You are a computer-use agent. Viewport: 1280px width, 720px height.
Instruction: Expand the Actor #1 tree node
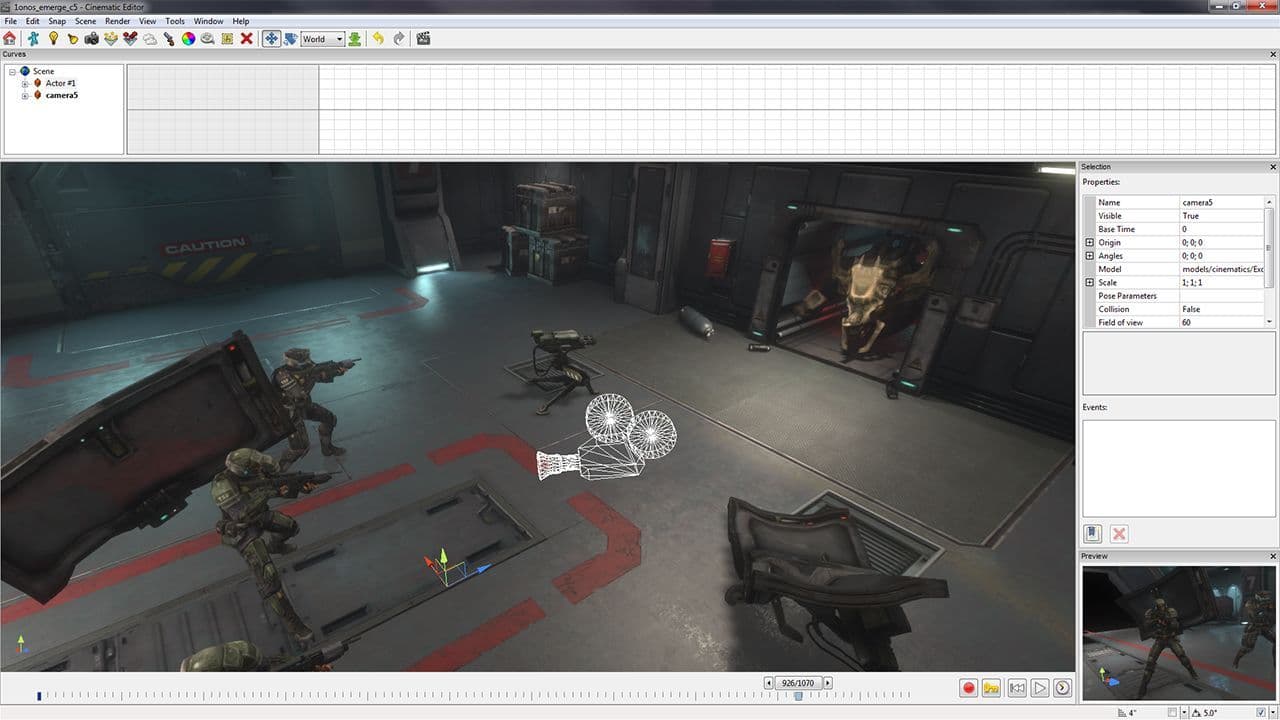click(25, 84)
